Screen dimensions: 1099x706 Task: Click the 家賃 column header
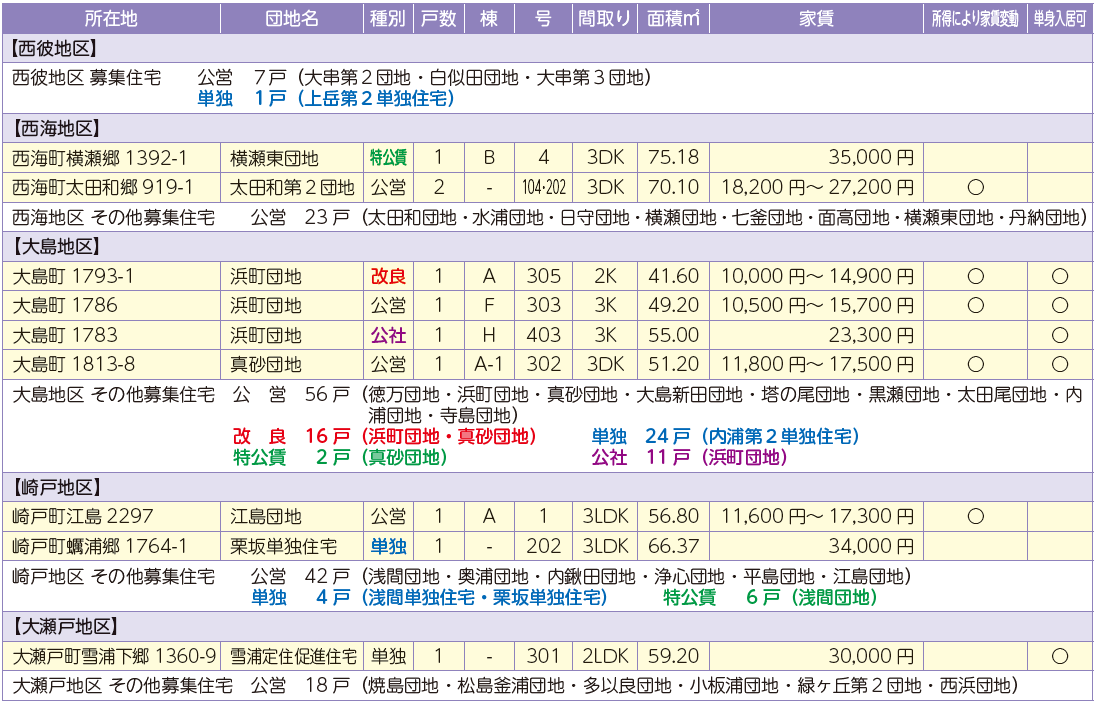click(816, 18)
